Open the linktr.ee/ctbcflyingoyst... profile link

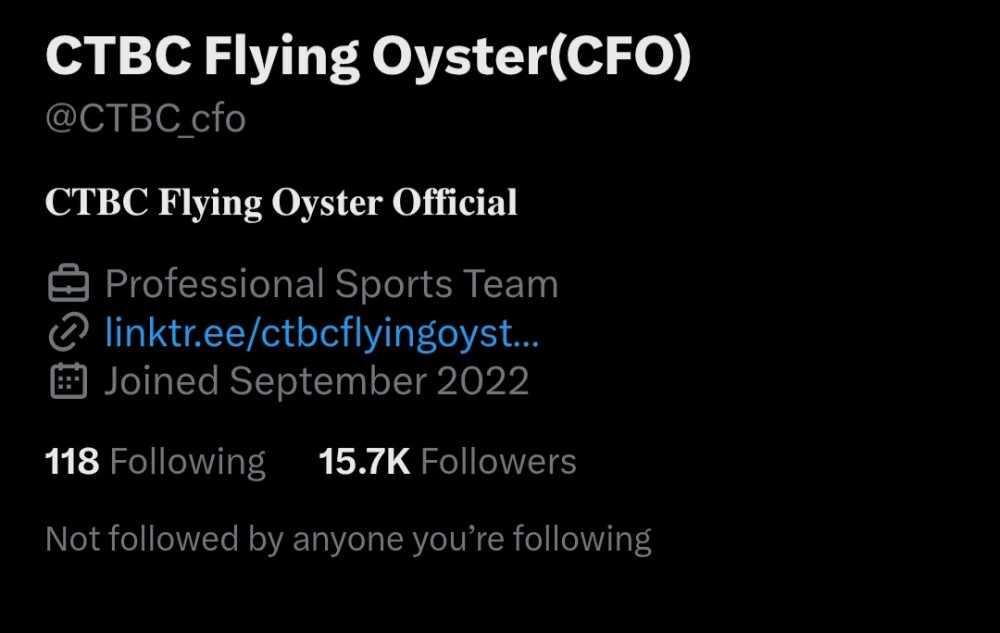pyautogui.click(x=322, y=333)
